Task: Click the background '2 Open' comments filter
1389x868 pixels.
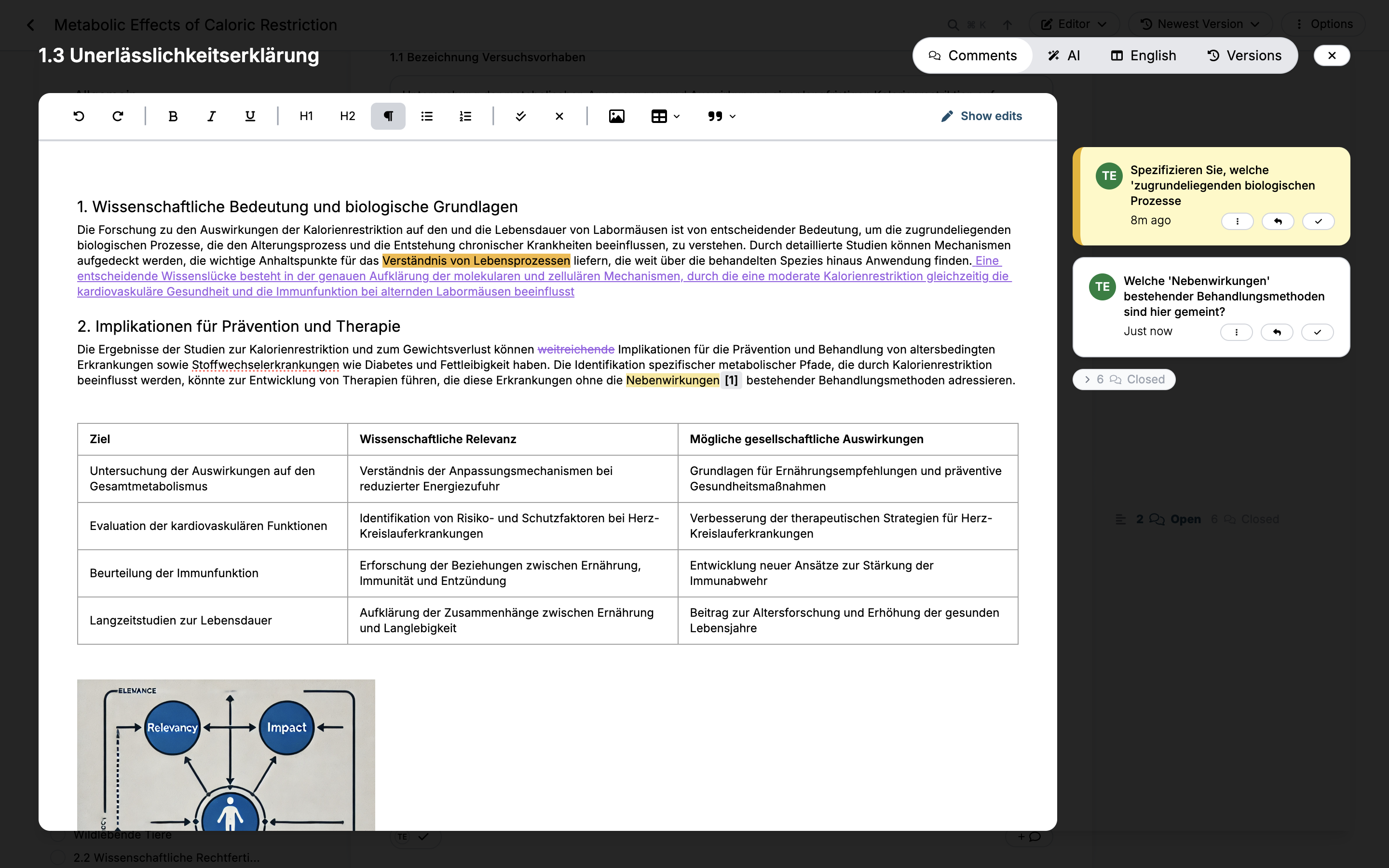Action: [x=1168, y=519]
